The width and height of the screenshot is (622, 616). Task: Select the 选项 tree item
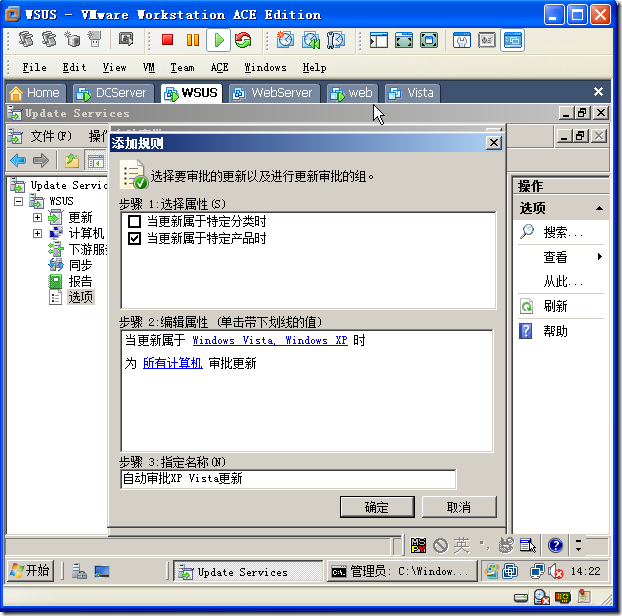coord(81,297)
